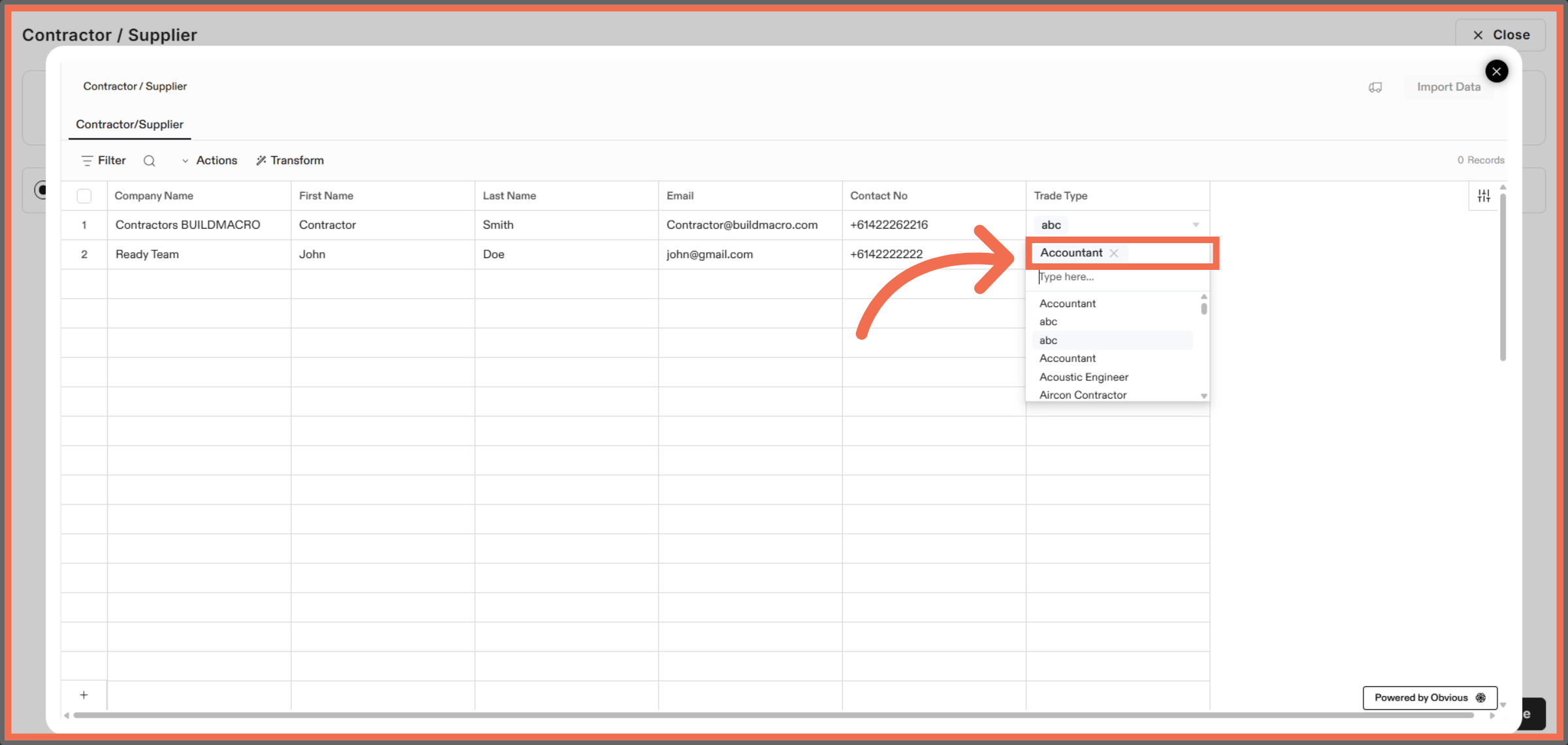Click the horizontal scrollbar at the bottom
This screenshot has height=745, width=1568.
pos(771,716)
